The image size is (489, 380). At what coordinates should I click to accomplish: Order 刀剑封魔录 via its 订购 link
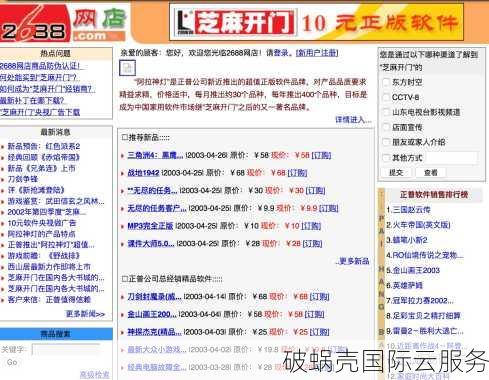point(319,297)
